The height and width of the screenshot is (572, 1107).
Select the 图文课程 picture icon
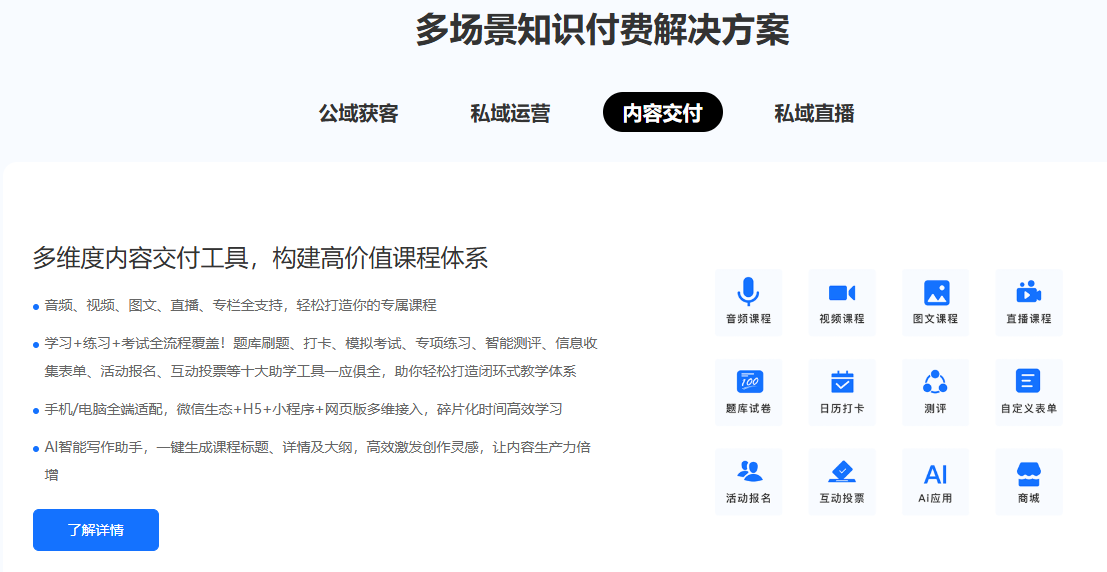pos(936,292)
